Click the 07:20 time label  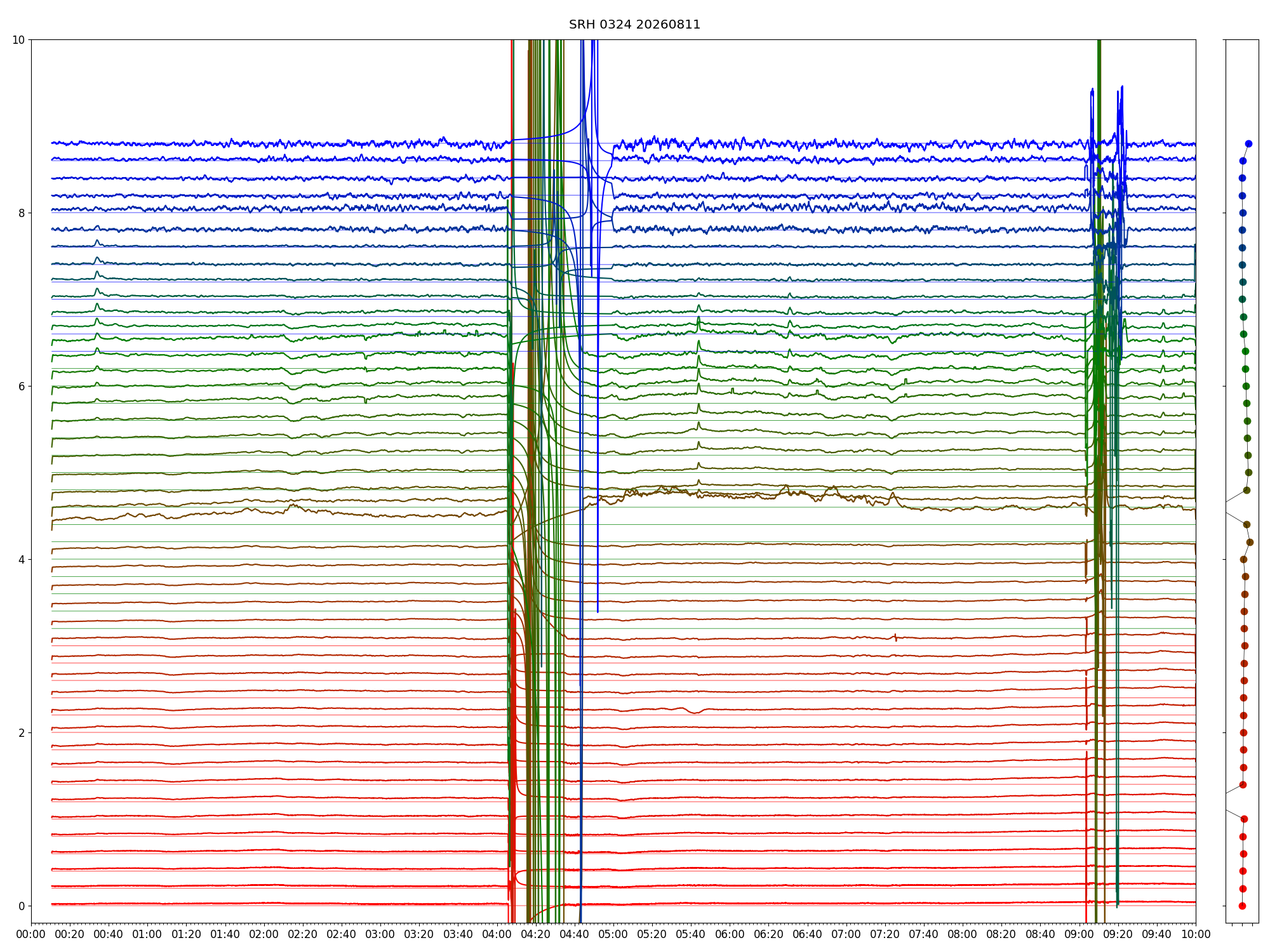point(885,934)
